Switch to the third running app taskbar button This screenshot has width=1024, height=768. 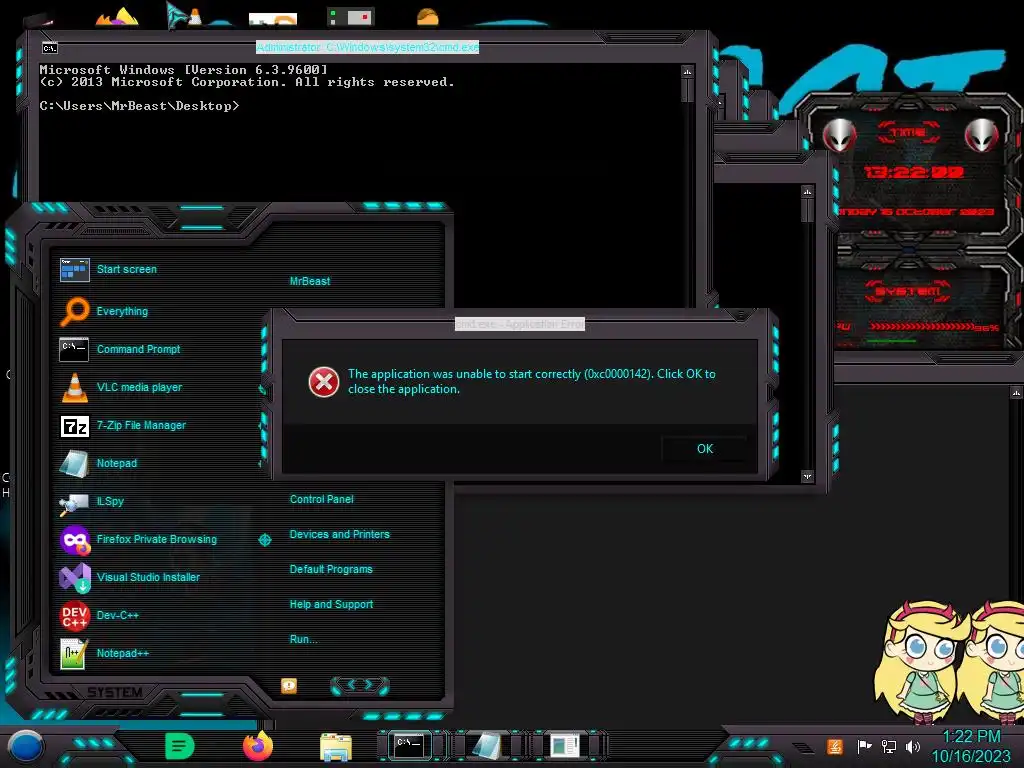565,745
